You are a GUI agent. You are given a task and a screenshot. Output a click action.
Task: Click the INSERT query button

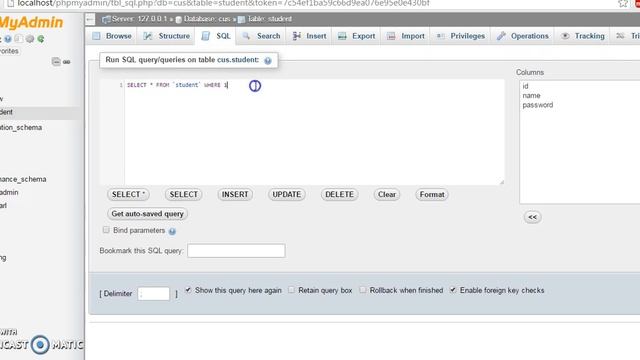pyautogui.click(x=235, y=194)
